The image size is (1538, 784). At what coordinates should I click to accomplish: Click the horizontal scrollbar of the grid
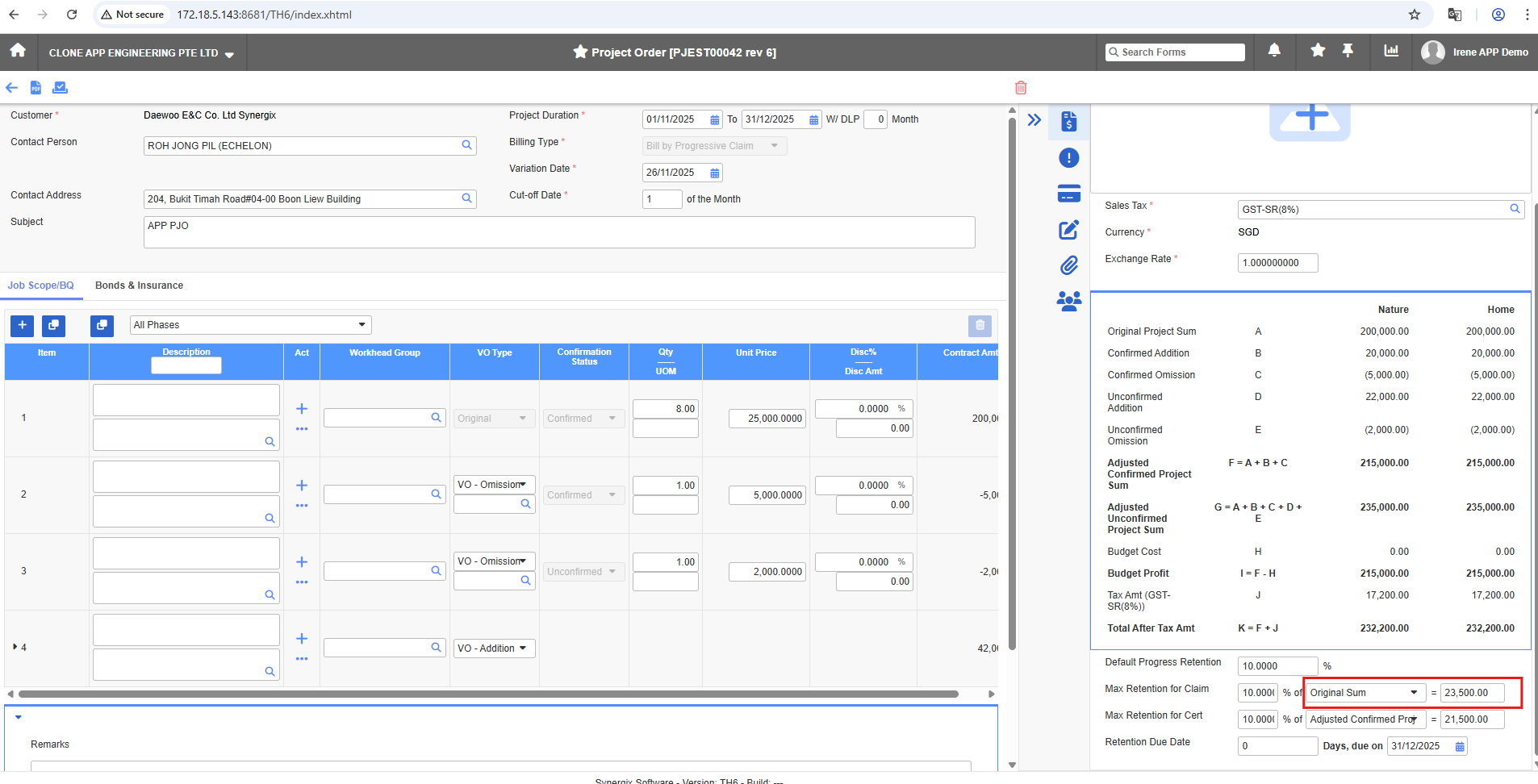pyautogui.click(x=487, y=694)
